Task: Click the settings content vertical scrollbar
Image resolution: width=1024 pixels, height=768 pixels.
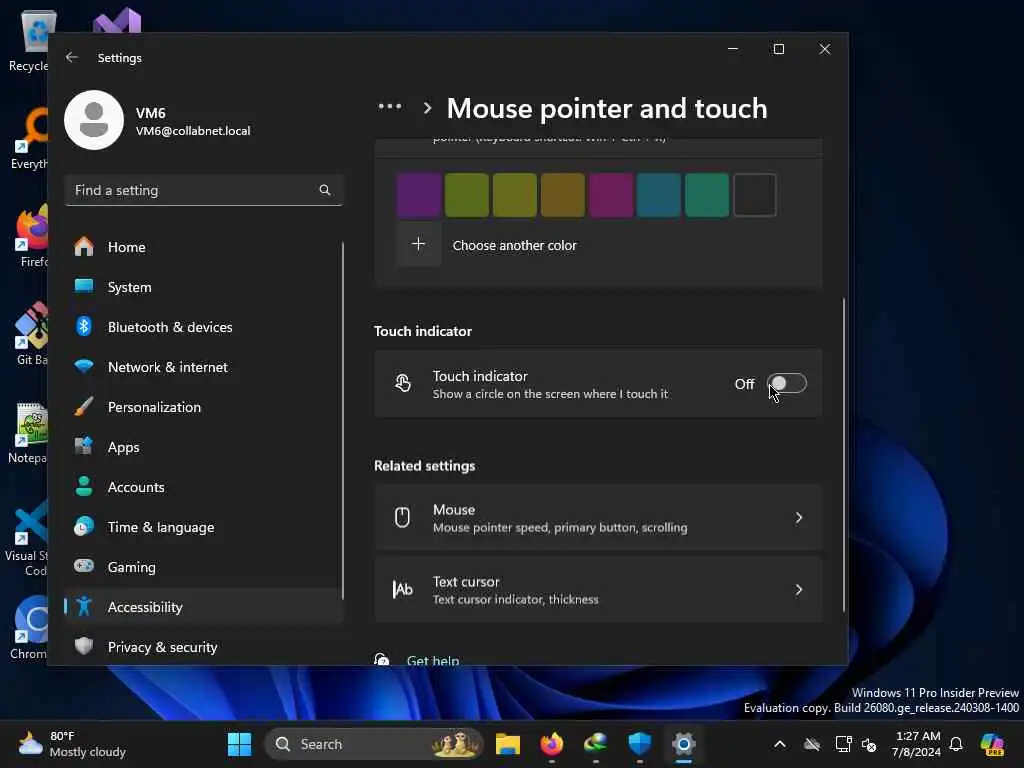Action: coord(844,455)
